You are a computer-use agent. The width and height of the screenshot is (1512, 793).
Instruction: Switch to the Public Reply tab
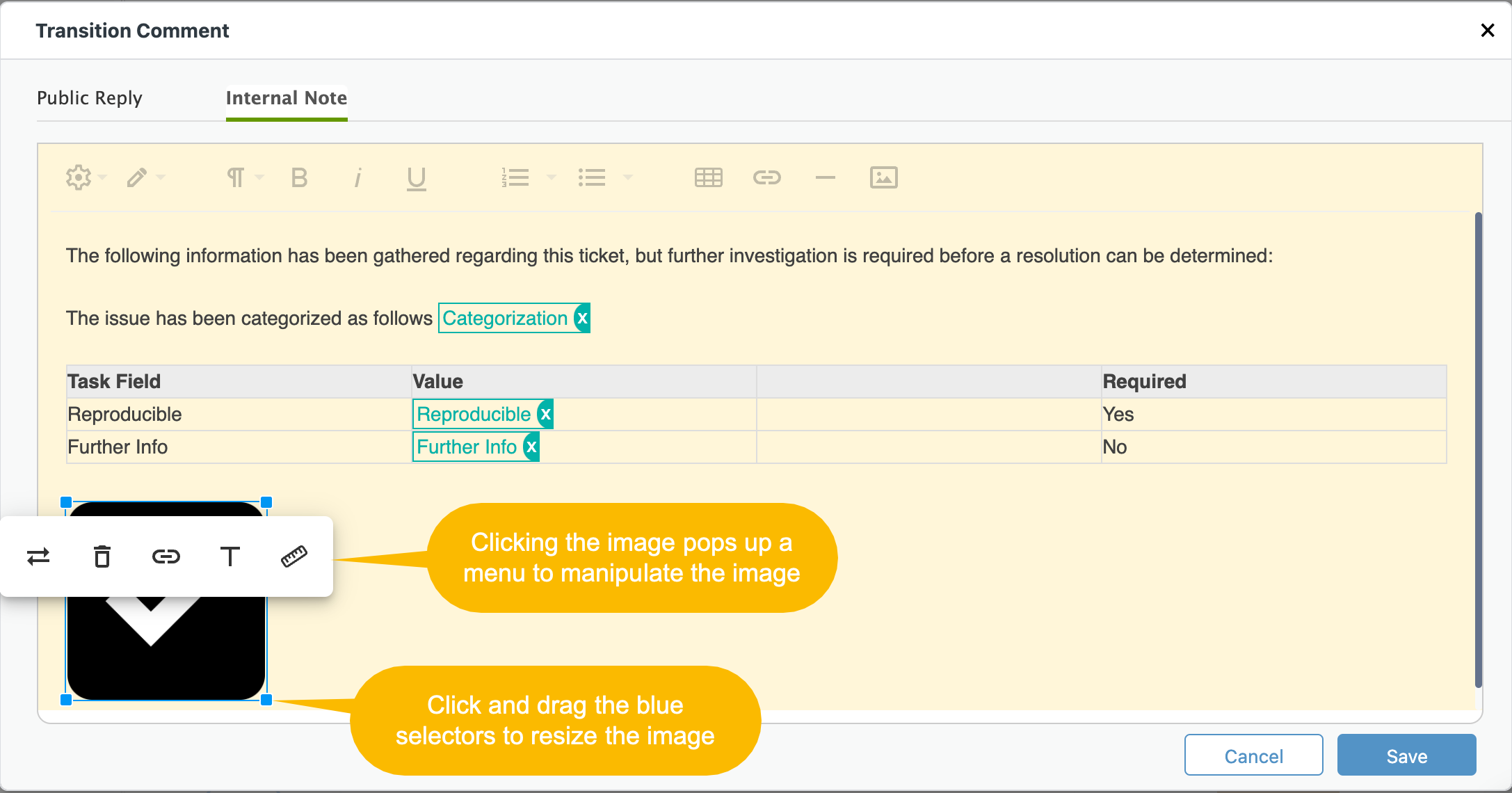point(90,98)
